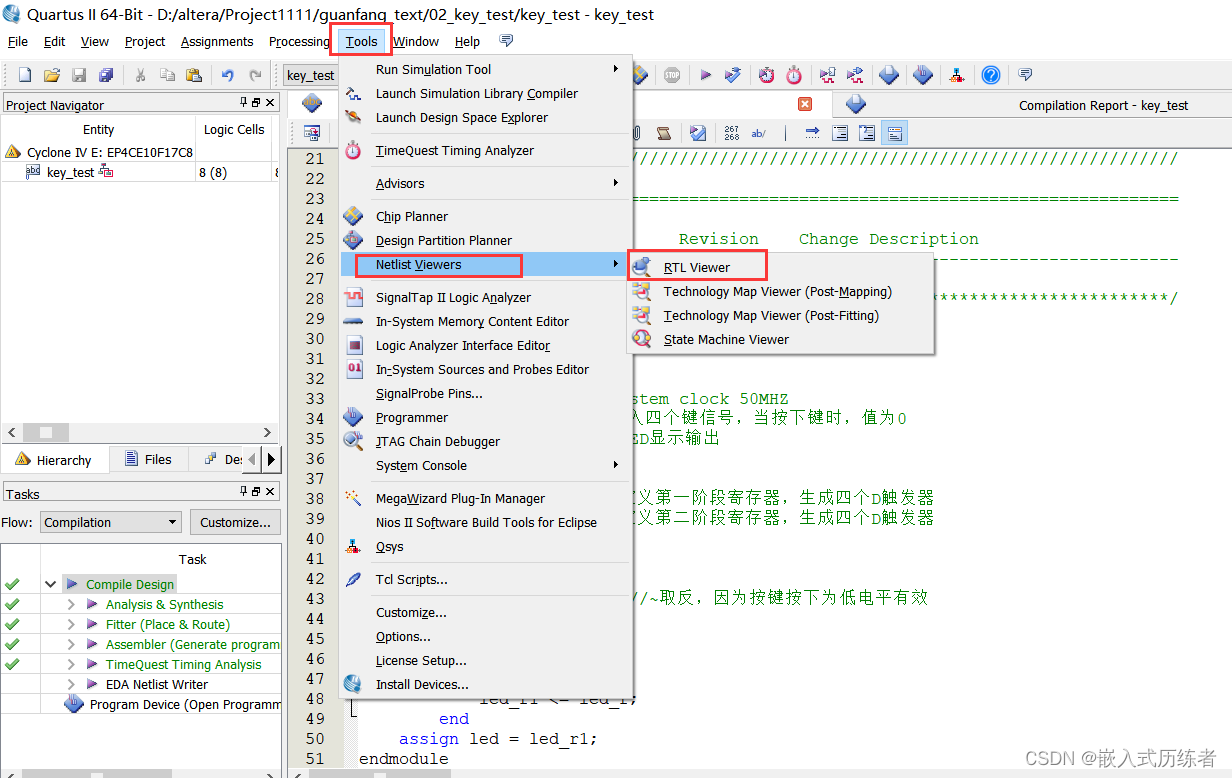Image resolution: width=1232 pixels, height=778 pixels.
Task: Save all files toolbar icon
Action: 106,75
